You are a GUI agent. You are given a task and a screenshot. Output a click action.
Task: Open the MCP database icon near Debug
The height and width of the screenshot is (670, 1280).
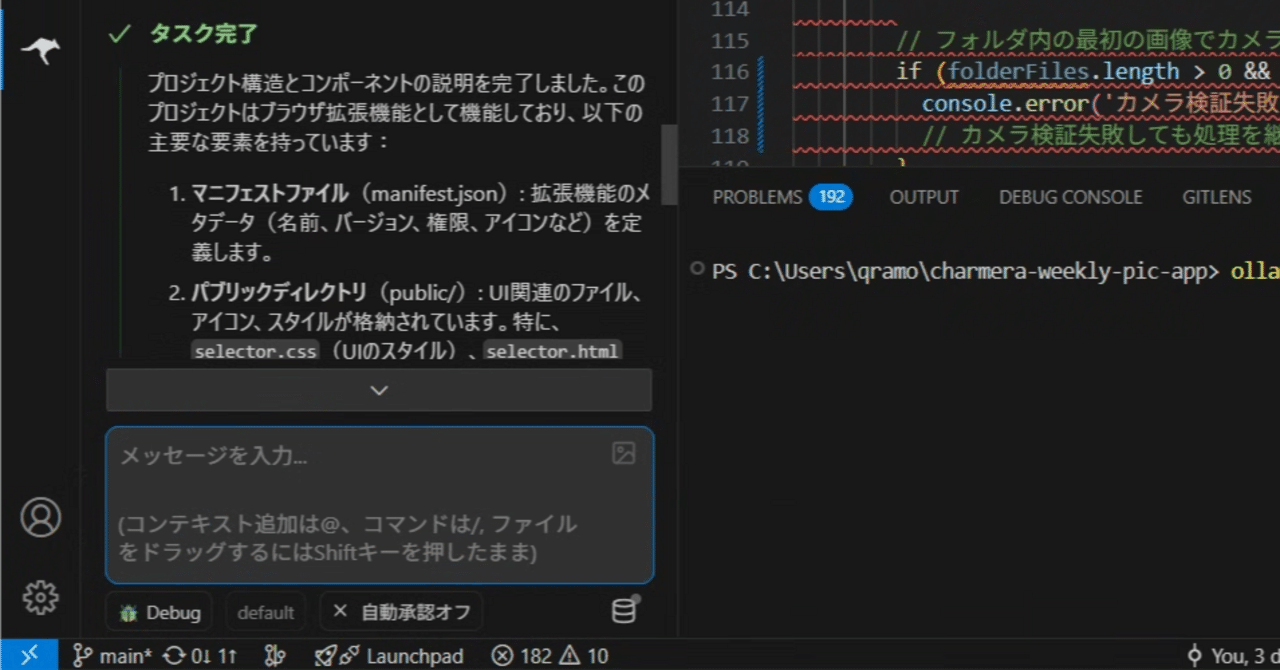[x=623, y=610]
